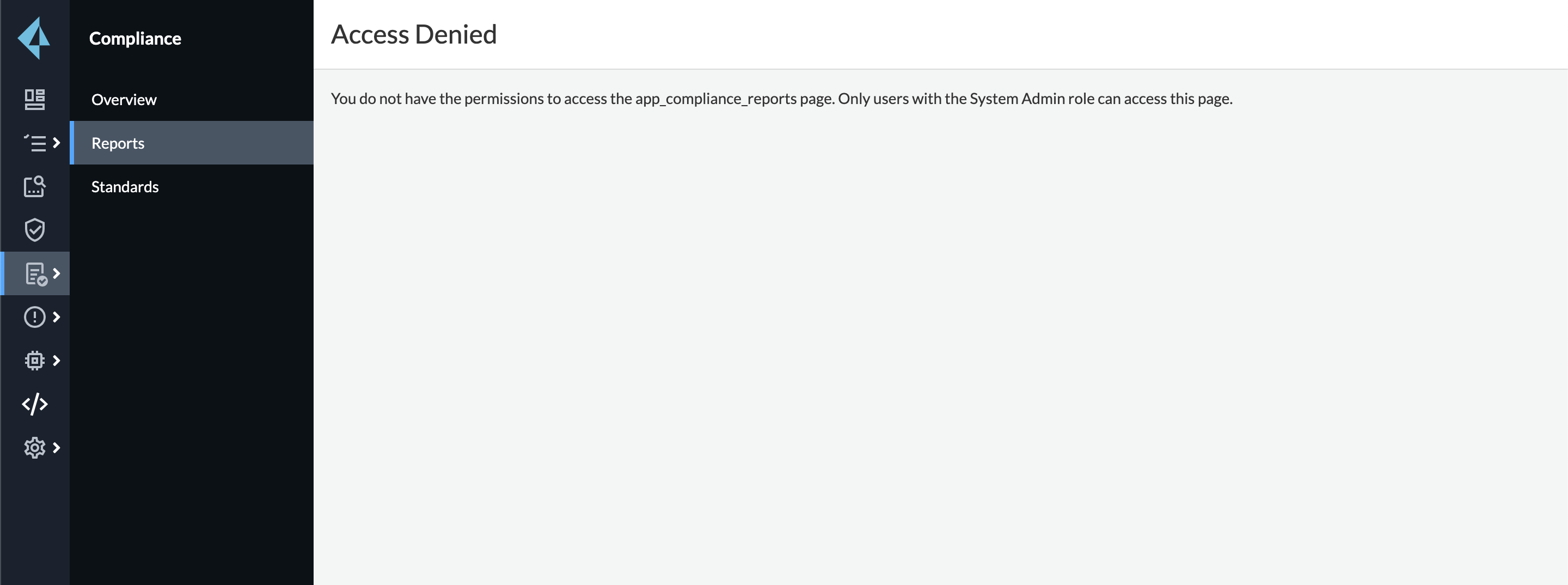Click the Compute chip icon
The image size is (1568, 585).
[x=35, y=359]
